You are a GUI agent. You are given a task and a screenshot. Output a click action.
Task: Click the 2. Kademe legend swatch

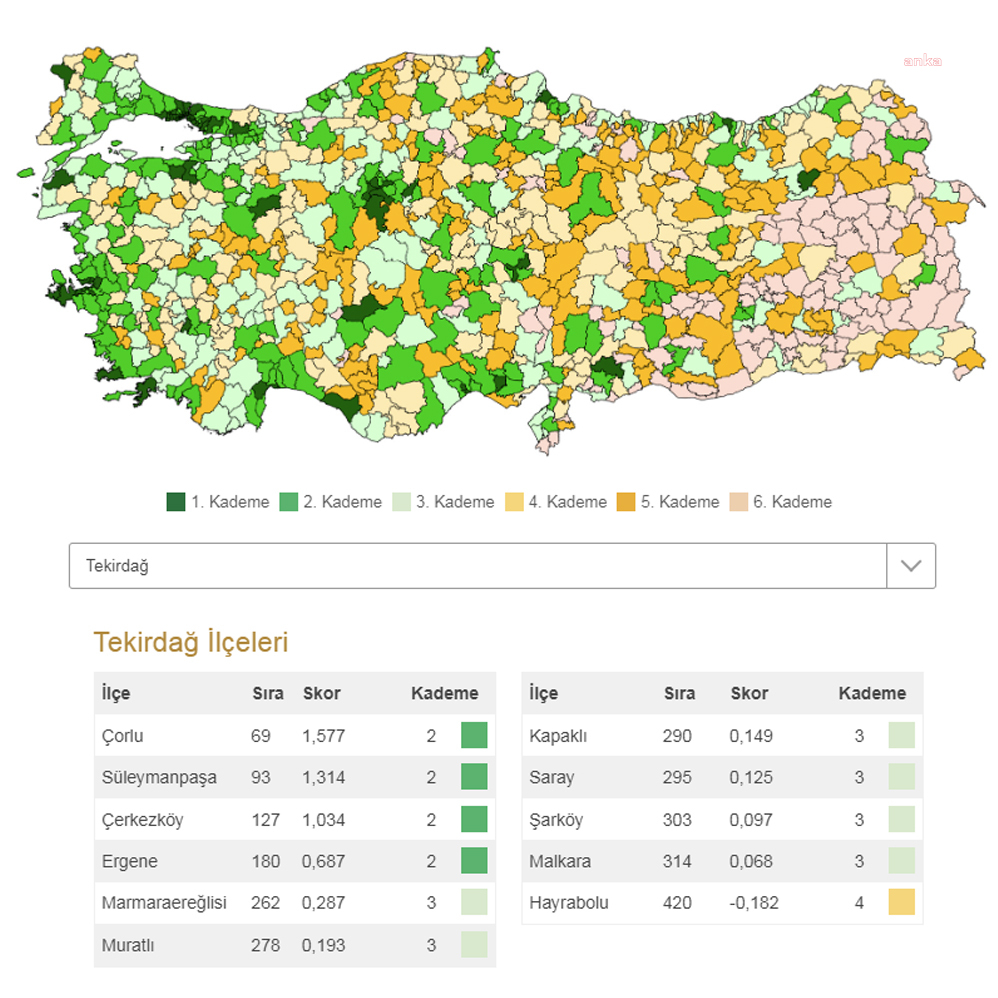point(288,502)
